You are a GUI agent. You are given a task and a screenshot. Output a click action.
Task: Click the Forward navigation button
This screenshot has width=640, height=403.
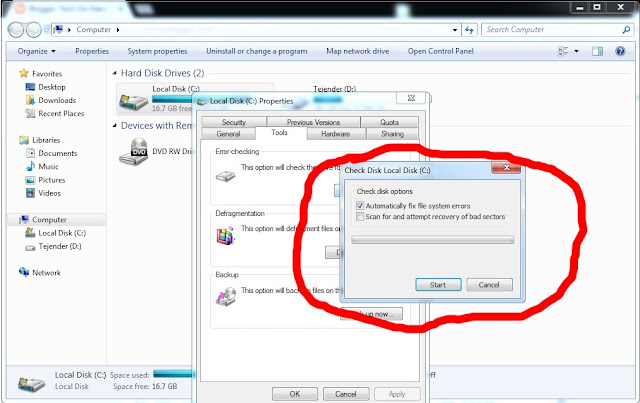(x=33, y=29)
